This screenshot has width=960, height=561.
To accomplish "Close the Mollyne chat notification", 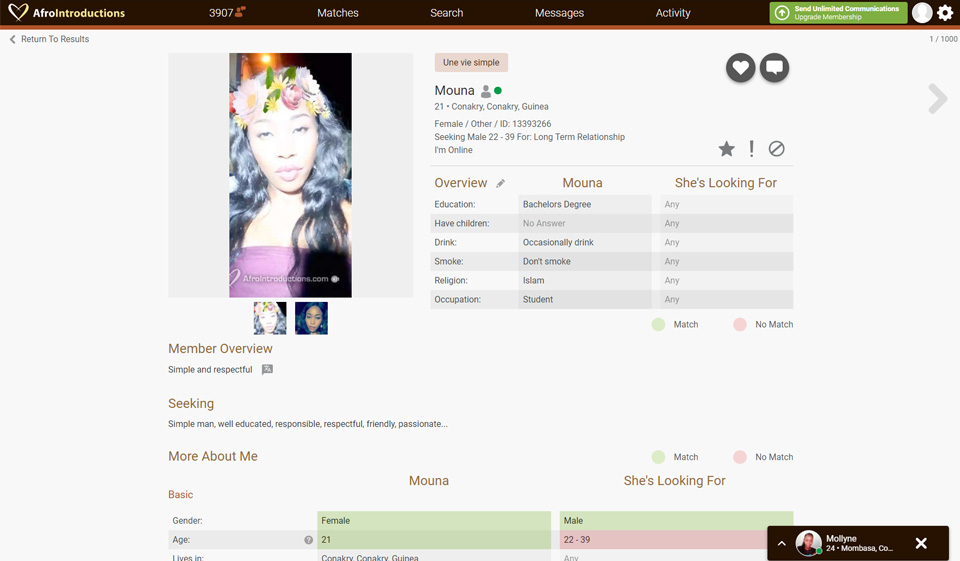I will [x=921, y=543].
